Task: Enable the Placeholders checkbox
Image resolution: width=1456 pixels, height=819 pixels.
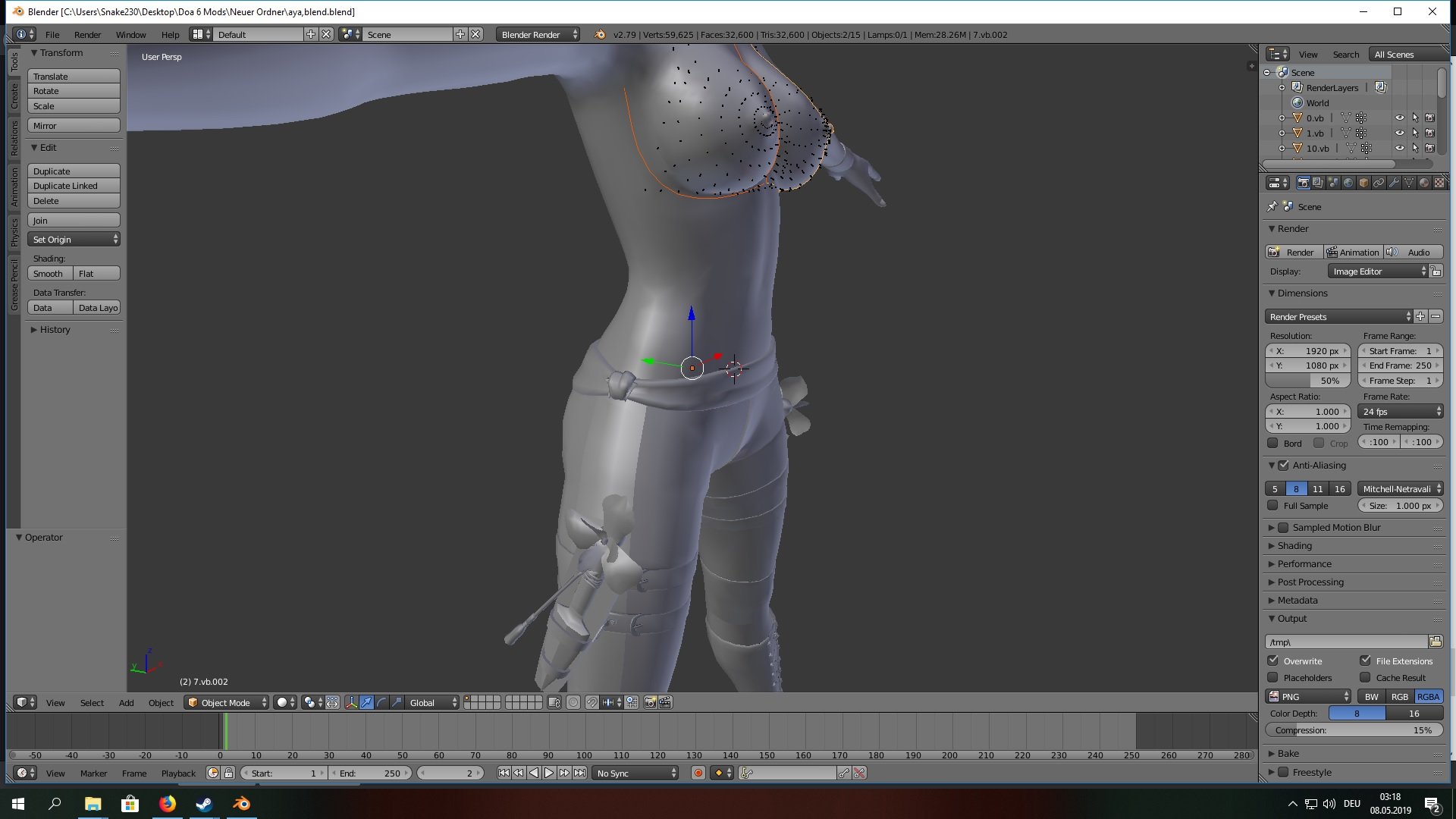Action: click(x=1272, y=677)
